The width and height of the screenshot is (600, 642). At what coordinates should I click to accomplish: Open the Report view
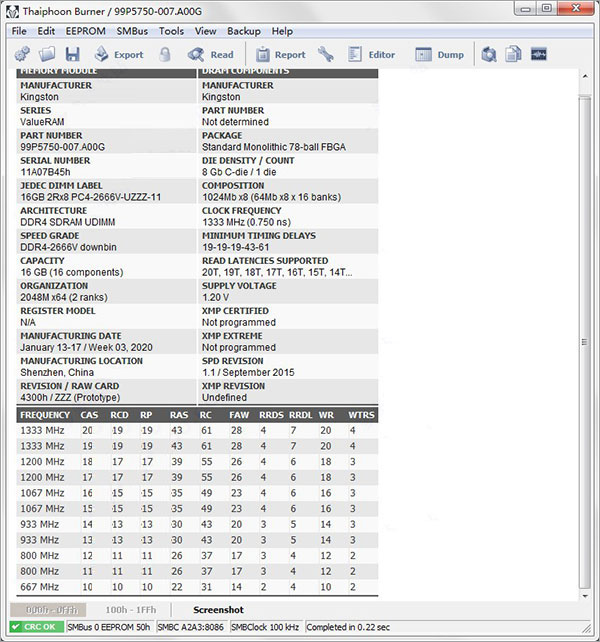(x=281, y=55)
